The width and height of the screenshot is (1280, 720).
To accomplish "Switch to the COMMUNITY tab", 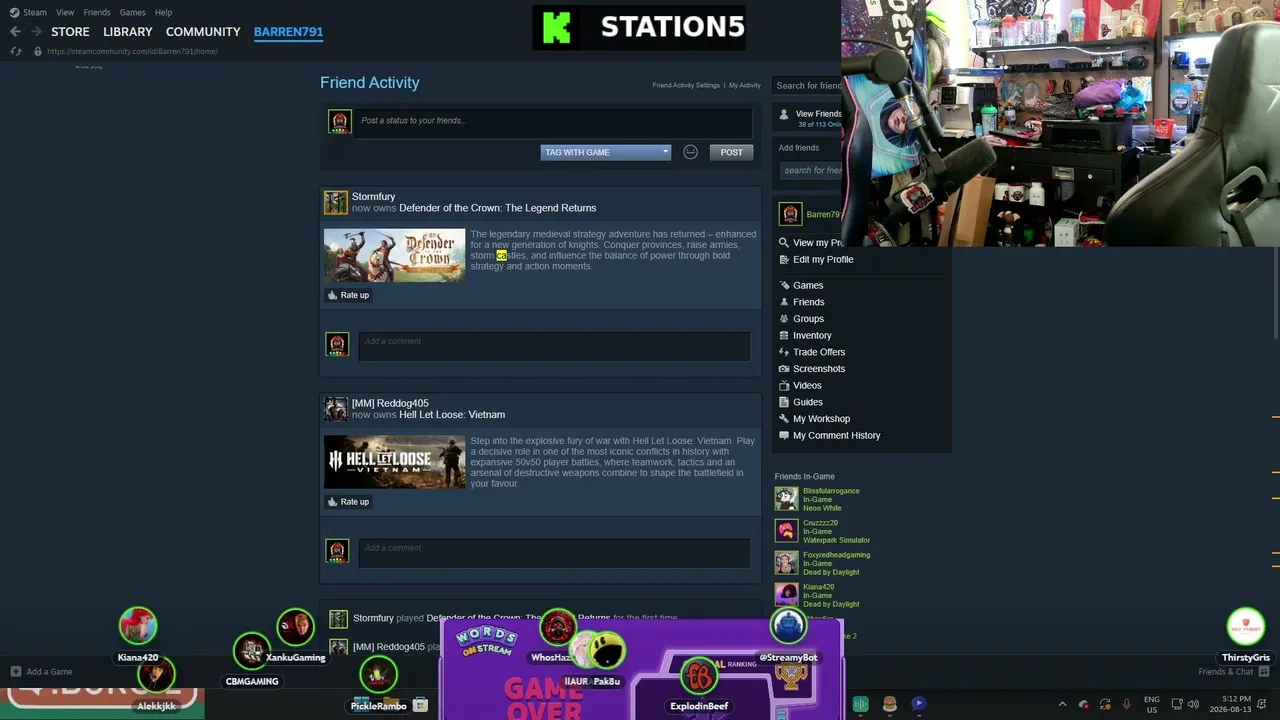I will click(x=203, y=32).
